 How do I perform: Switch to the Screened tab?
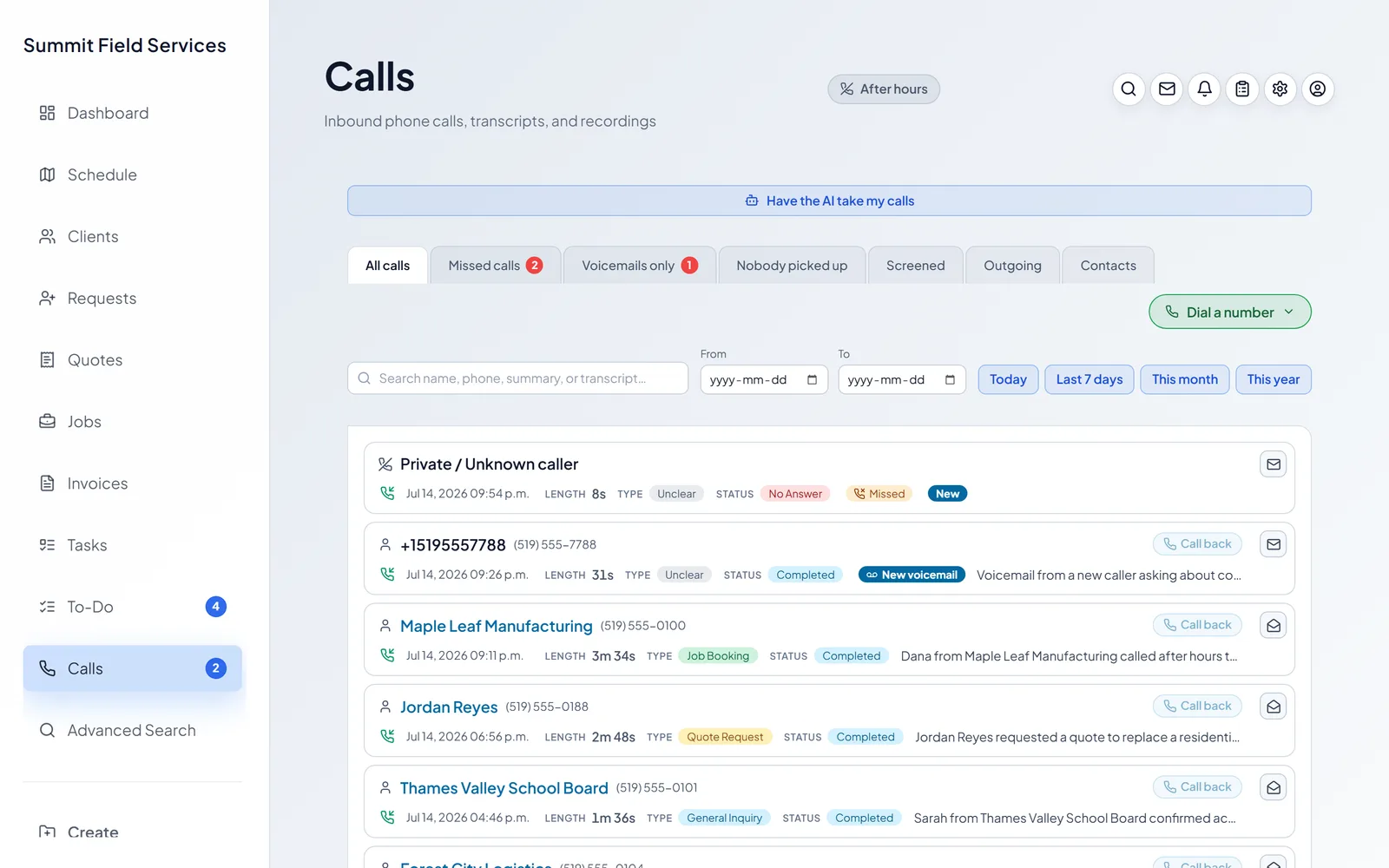tap(915, 266)
